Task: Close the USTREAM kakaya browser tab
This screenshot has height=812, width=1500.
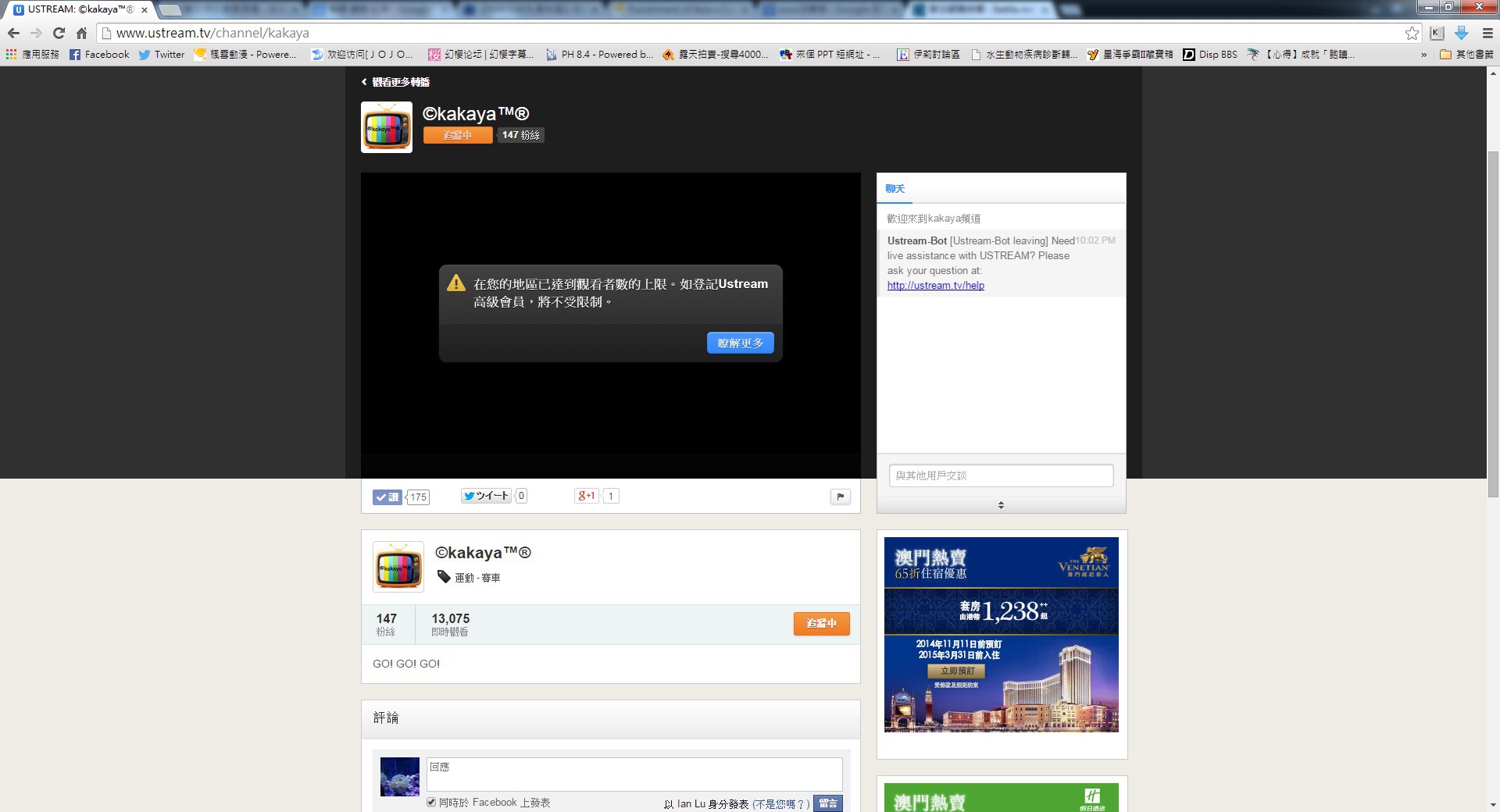Action: pos(144,10)
